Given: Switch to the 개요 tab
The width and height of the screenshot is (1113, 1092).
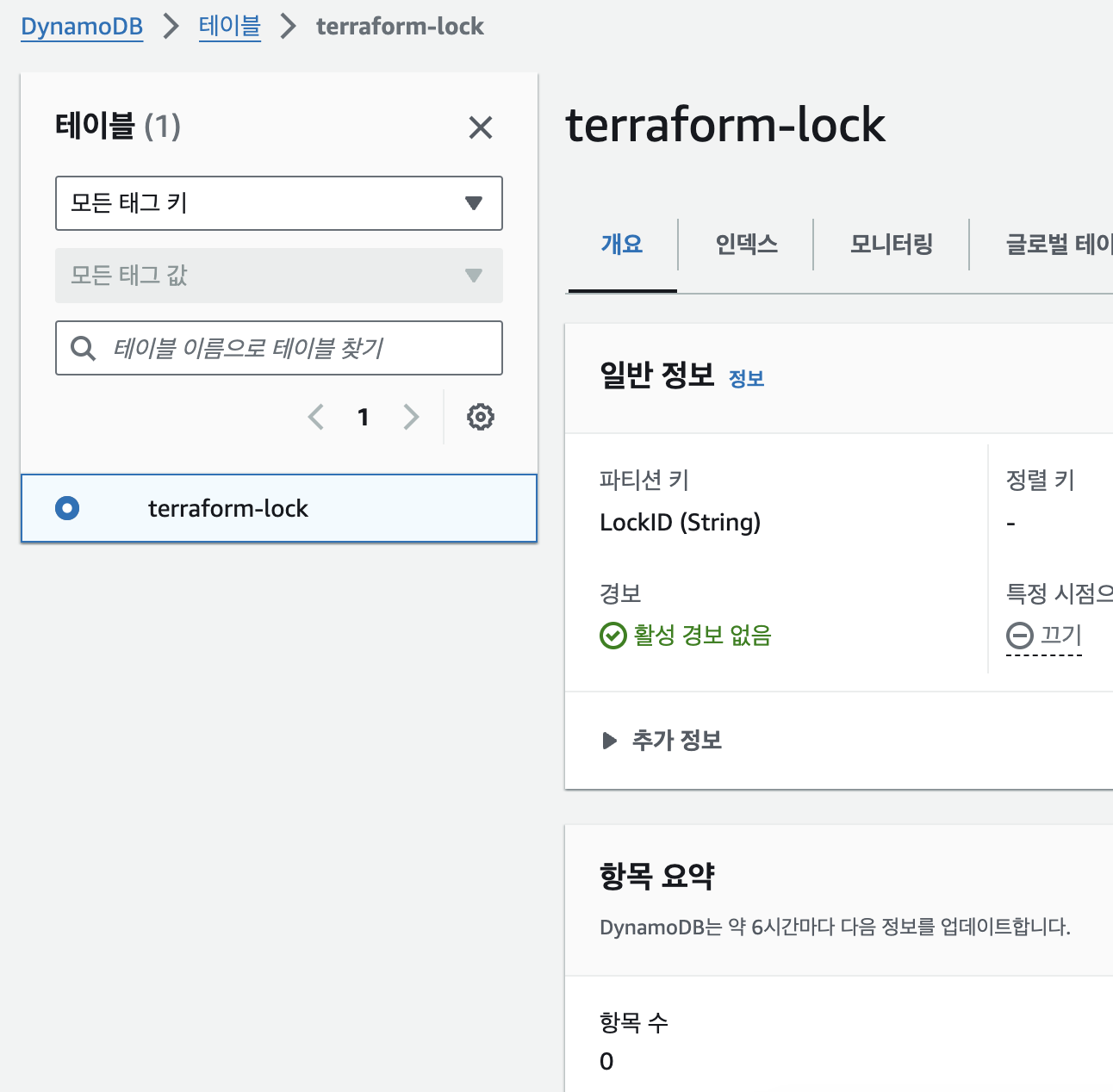Looking at the screenshot, I should point(622,245).
